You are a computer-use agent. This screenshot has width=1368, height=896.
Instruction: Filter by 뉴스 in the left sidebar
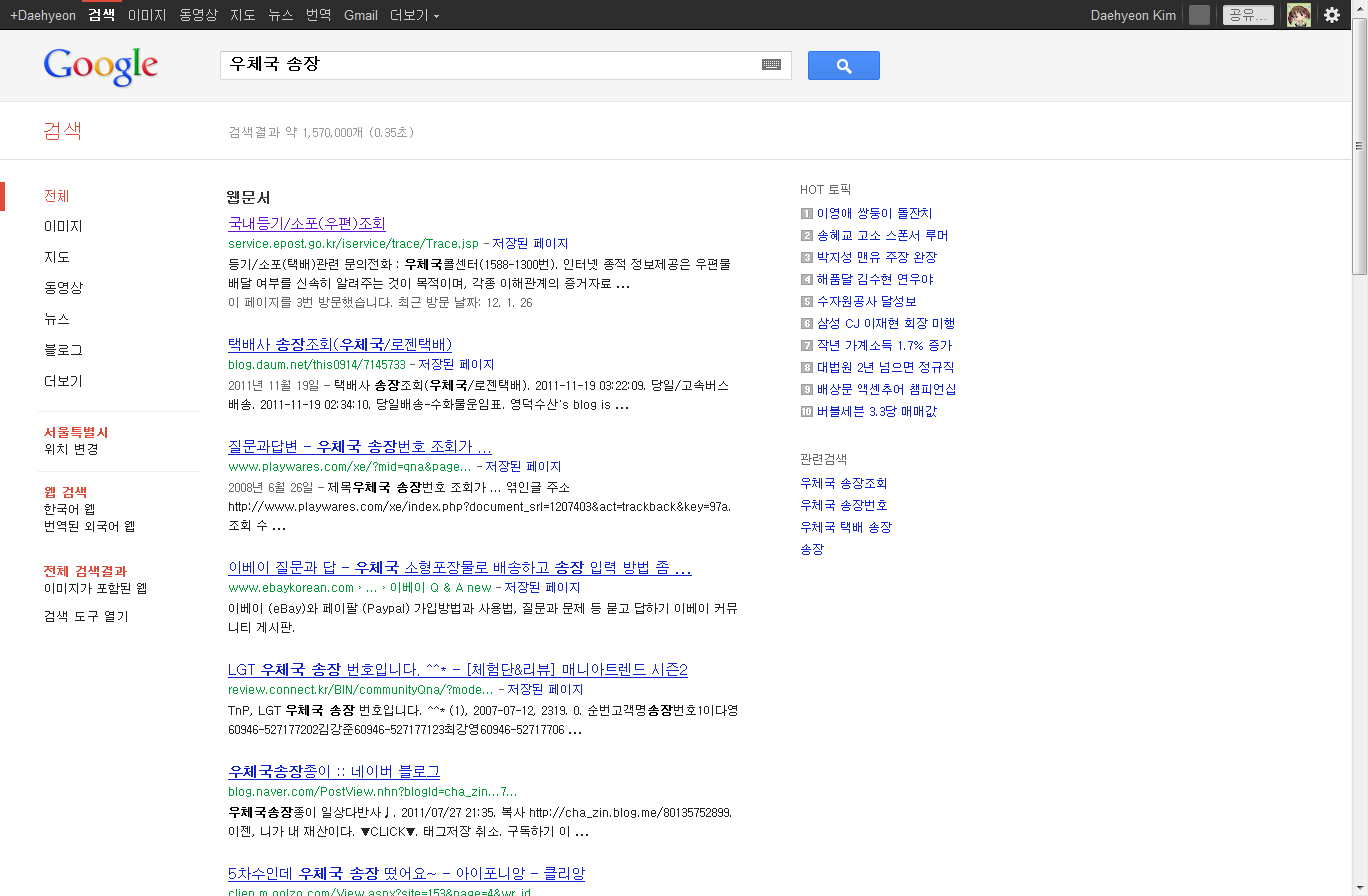[x=57, y=319]
